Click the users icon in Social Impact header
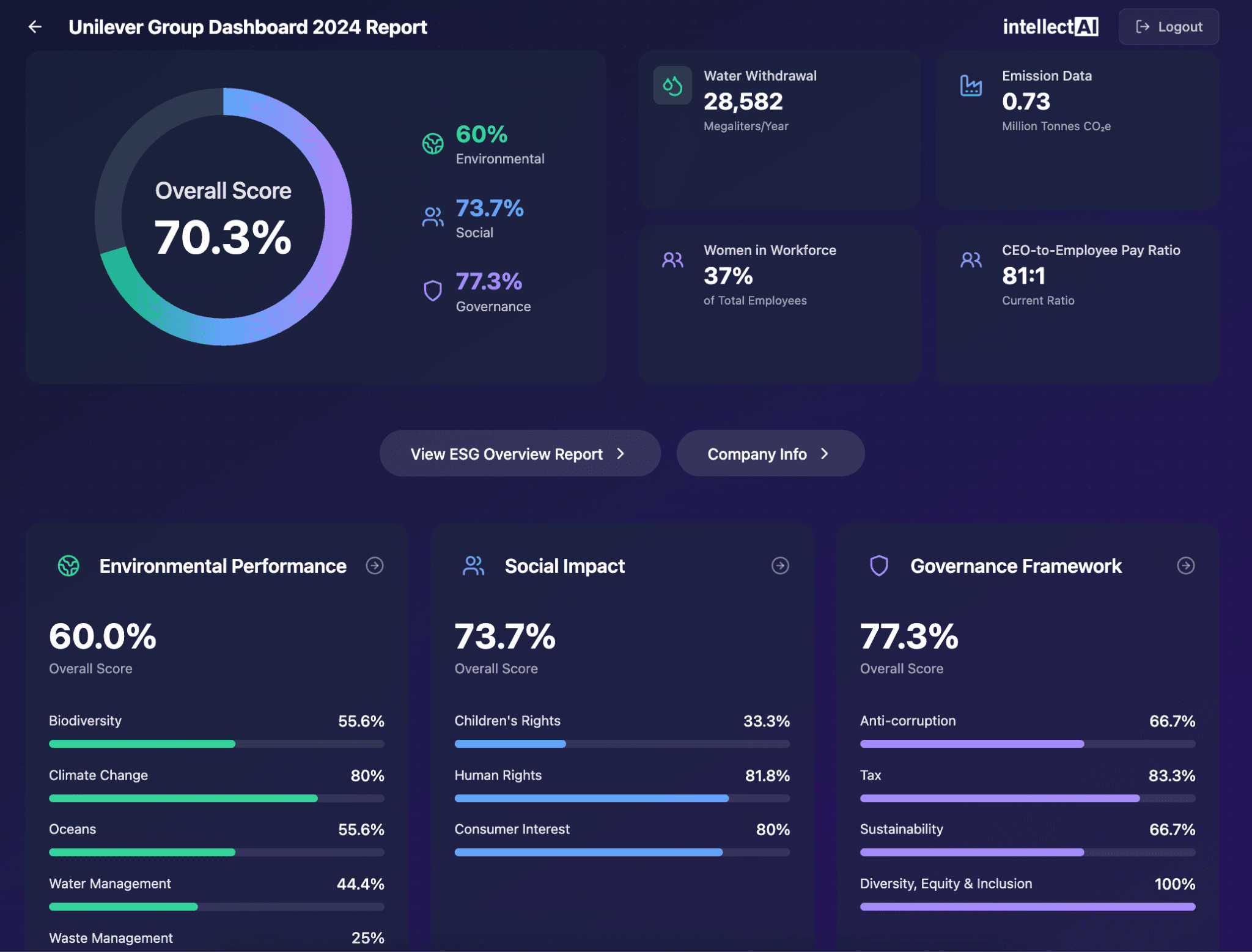This screenshot has width=1252, height=952. click(474, 566)
